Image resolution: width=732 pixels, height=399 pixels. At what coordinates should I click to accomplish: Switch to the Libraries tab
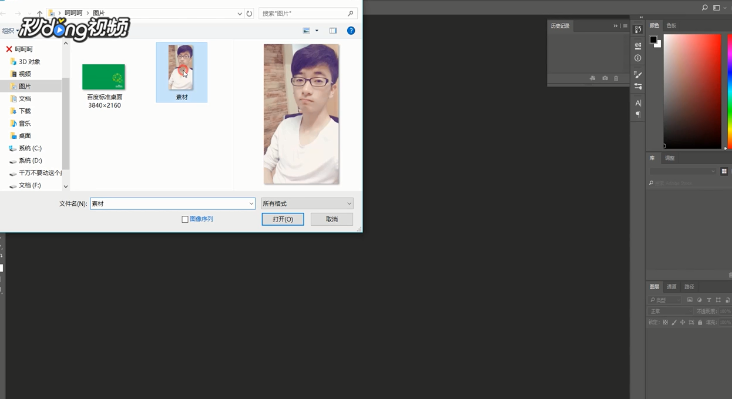coord(652,158)
